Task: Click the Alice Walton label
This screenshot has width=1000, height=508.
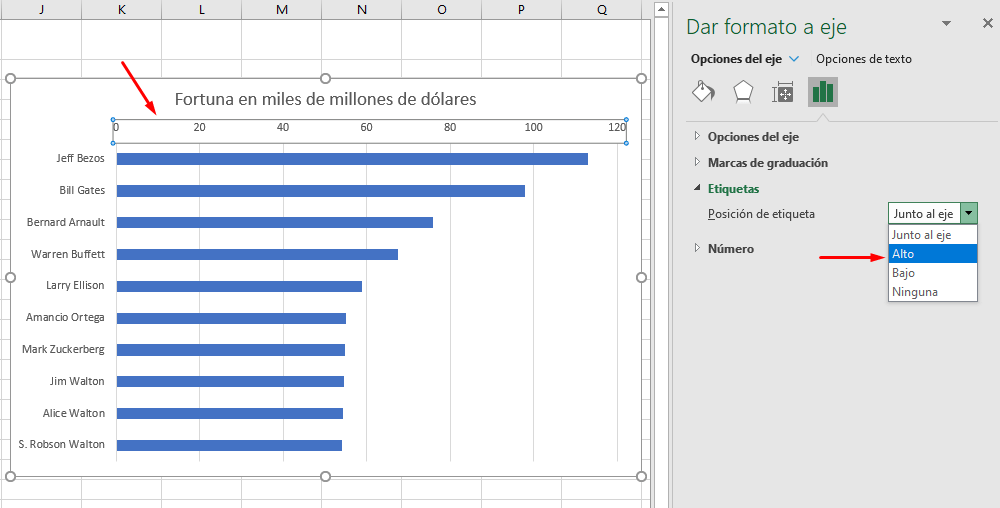Action: click(x=74, y=413)
